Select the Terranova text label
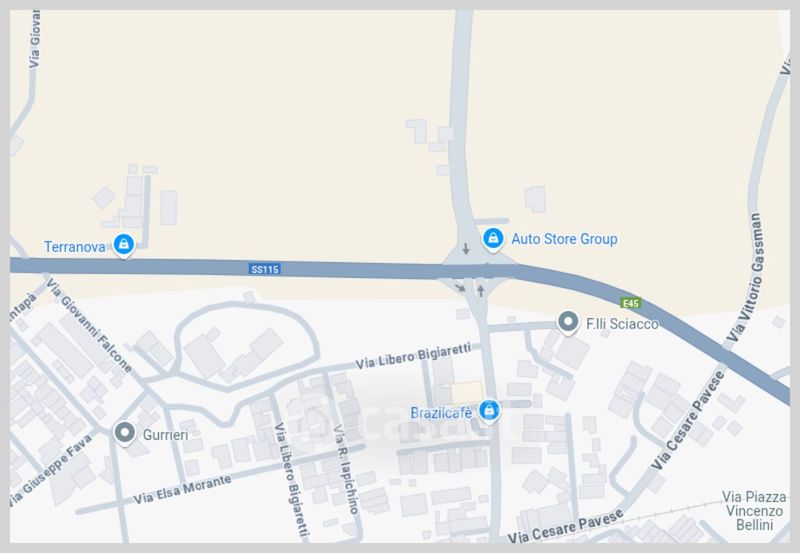Viewport: 800px width, 553px height. pos(74,247)
